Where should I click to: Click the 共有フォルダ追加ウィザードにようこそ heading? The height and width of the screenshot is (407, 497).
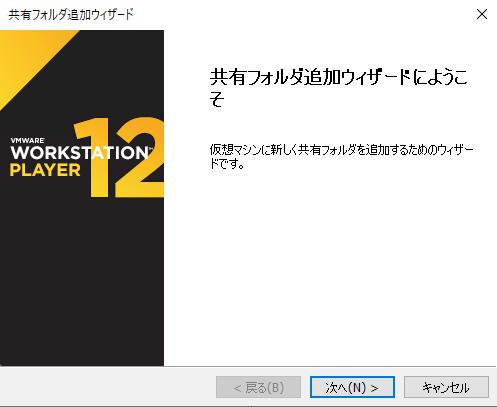pyautogui.click(x=338, y=87)
